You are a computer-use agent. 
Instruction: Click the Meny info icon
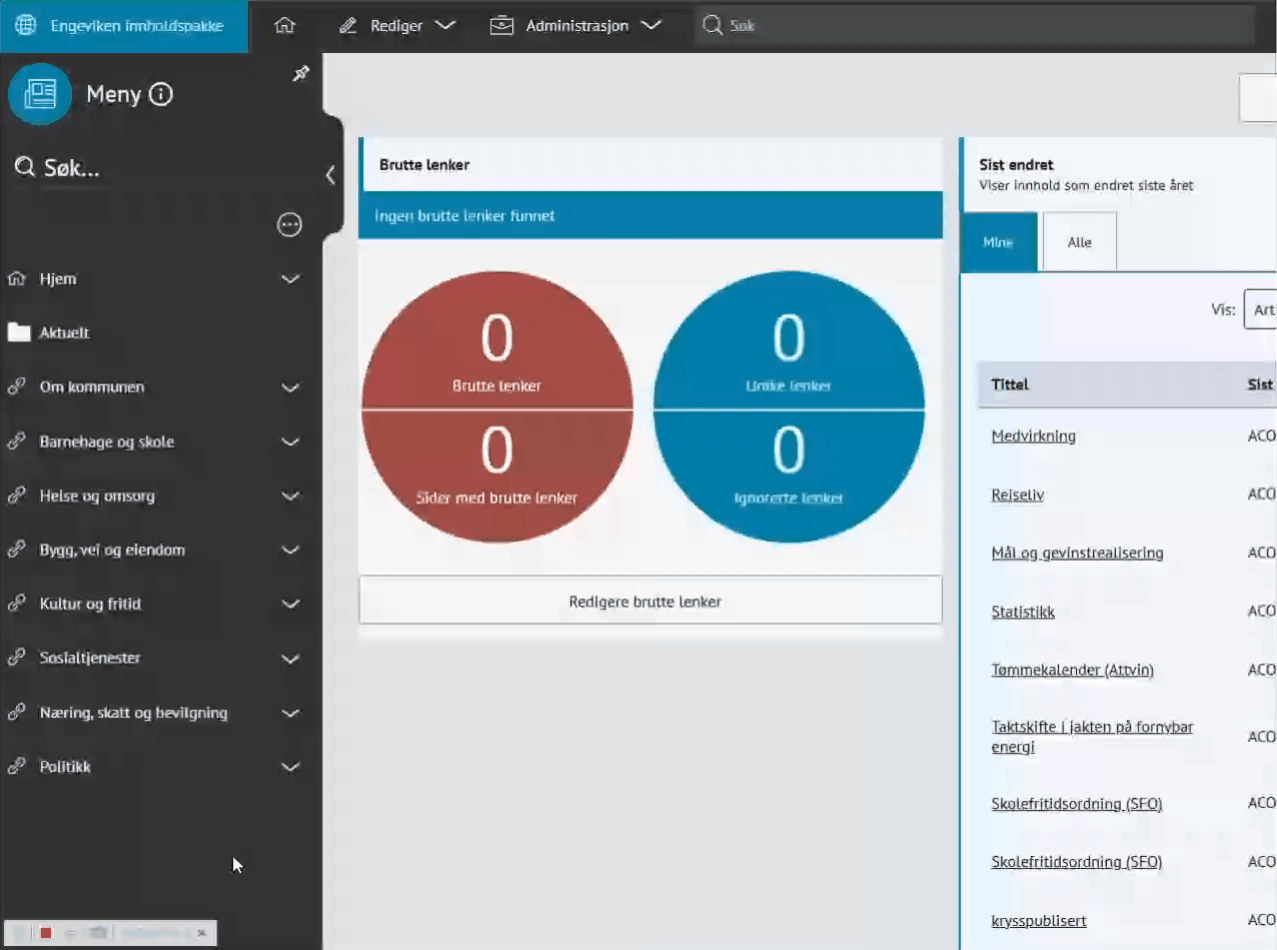pyautogui.click(x=161, y=95)
